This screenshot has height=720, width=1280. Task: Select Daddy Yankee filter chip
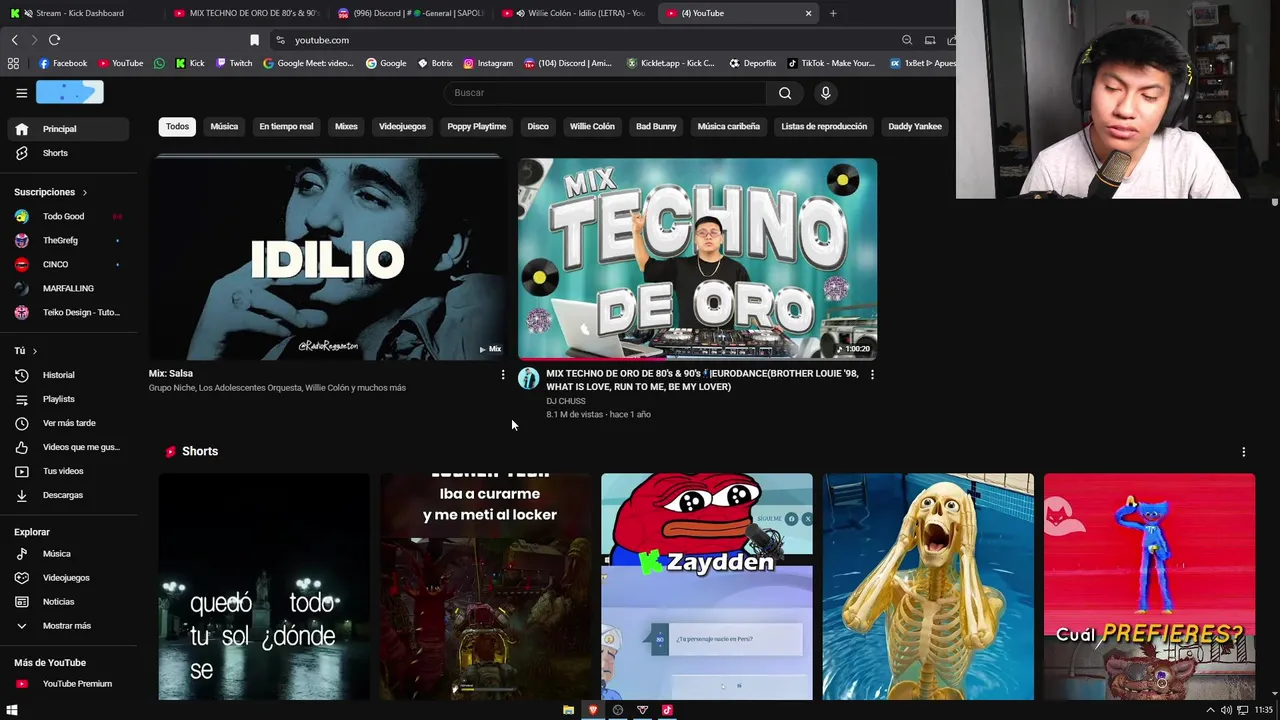pyautogui.click(x=915, y=127)
